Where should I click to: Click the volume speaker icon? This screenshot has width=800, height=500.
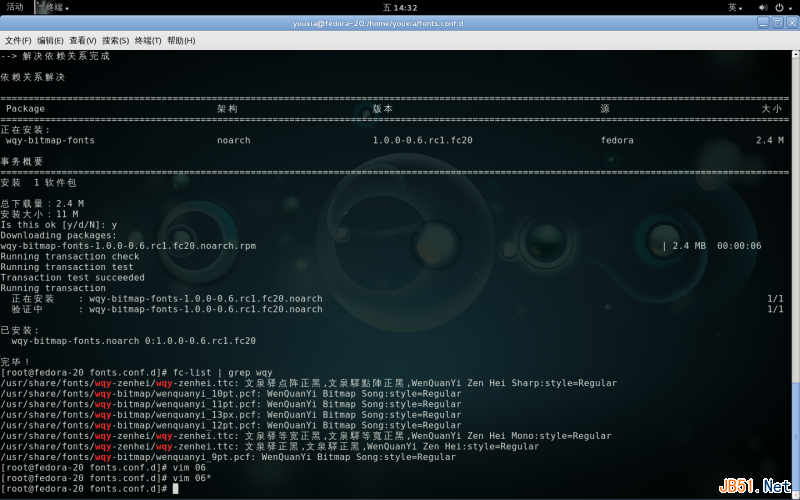click(763, 7)
